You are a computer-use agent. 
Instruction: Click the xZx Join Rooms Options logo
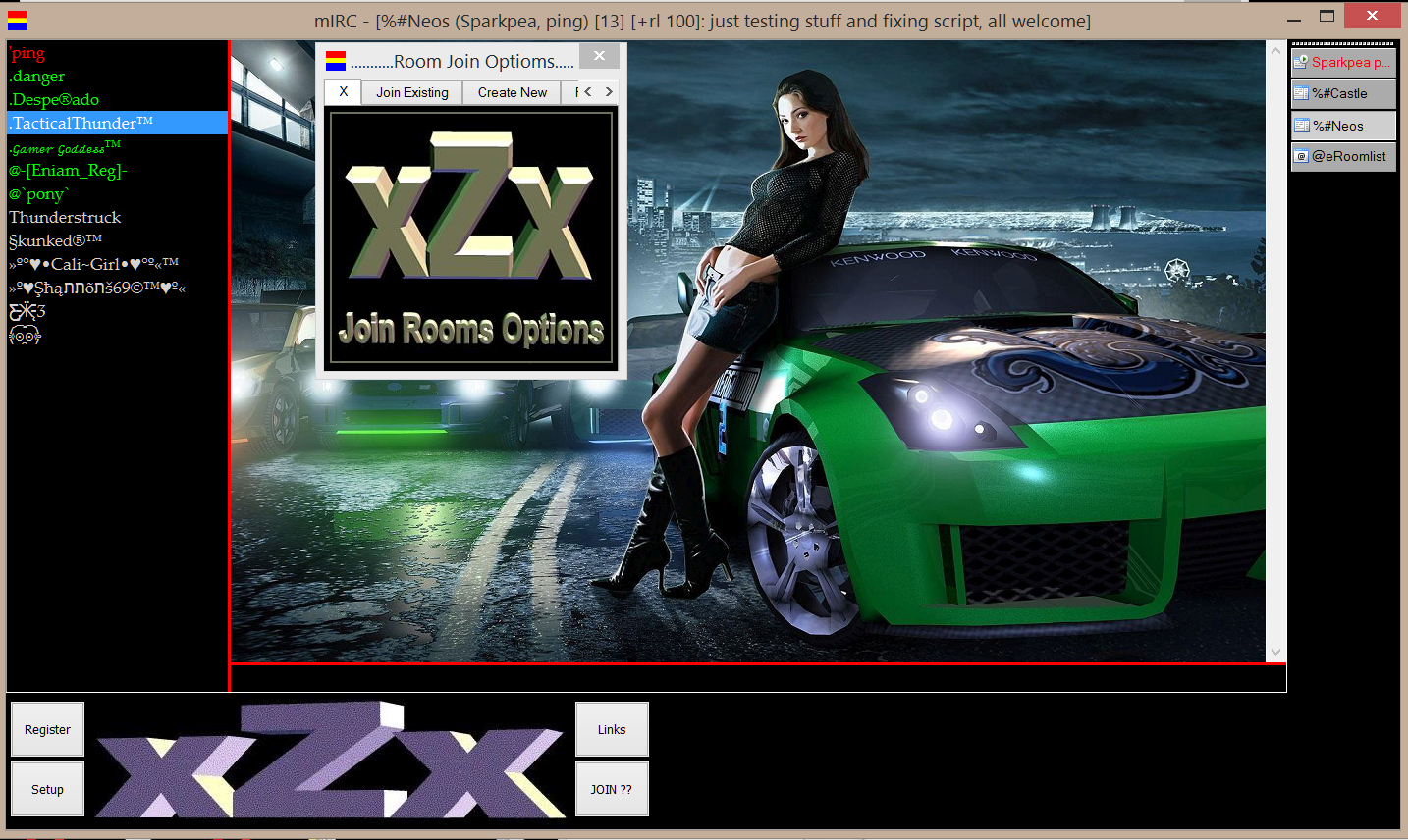(x=471, y=239)
